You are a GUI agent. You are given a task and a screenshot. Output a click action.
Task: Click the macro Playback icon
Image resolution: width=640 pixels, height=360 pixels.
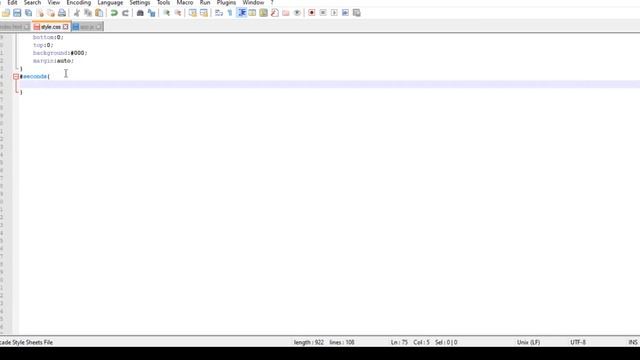click(334, 13)
